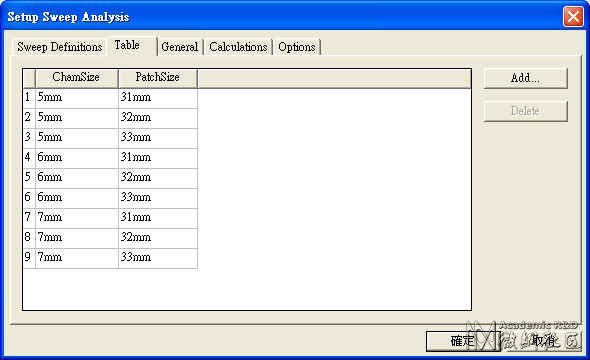Click the greyed-out Delete button
590x360 pixels.
click(x=525, y=111)
